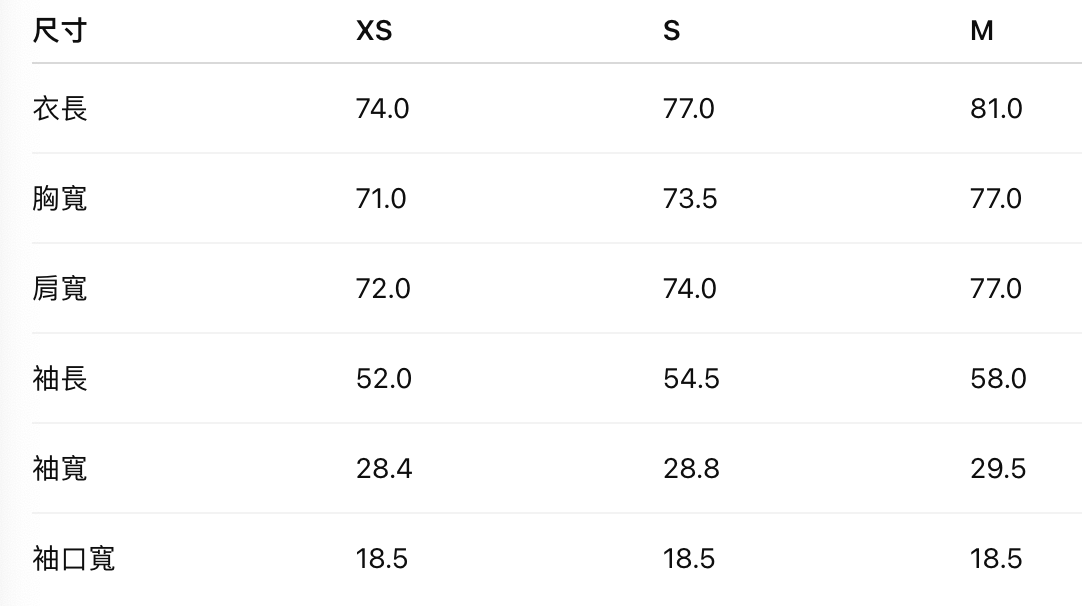Click the 肩寬 row label
Image resolution: width=1082 pixels, height=606 pixels.
click(x=60, y=288)
